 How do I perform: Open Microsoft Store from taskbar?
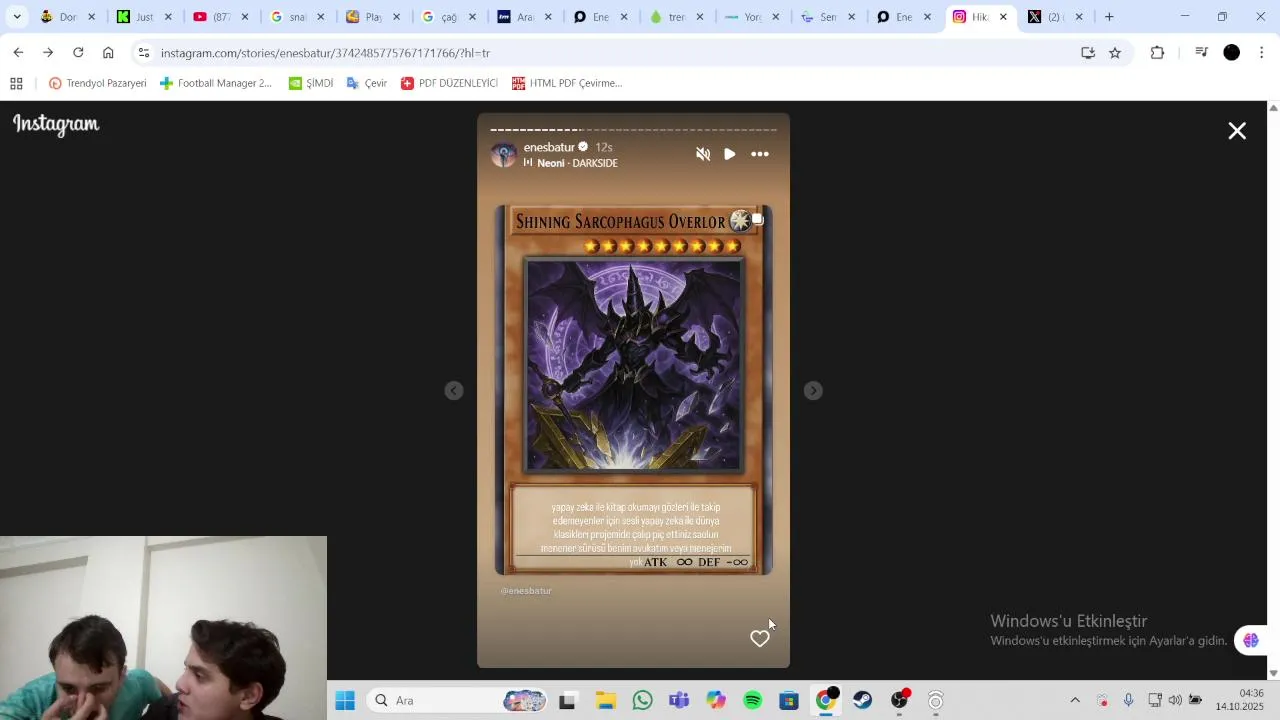pos(789,701)
